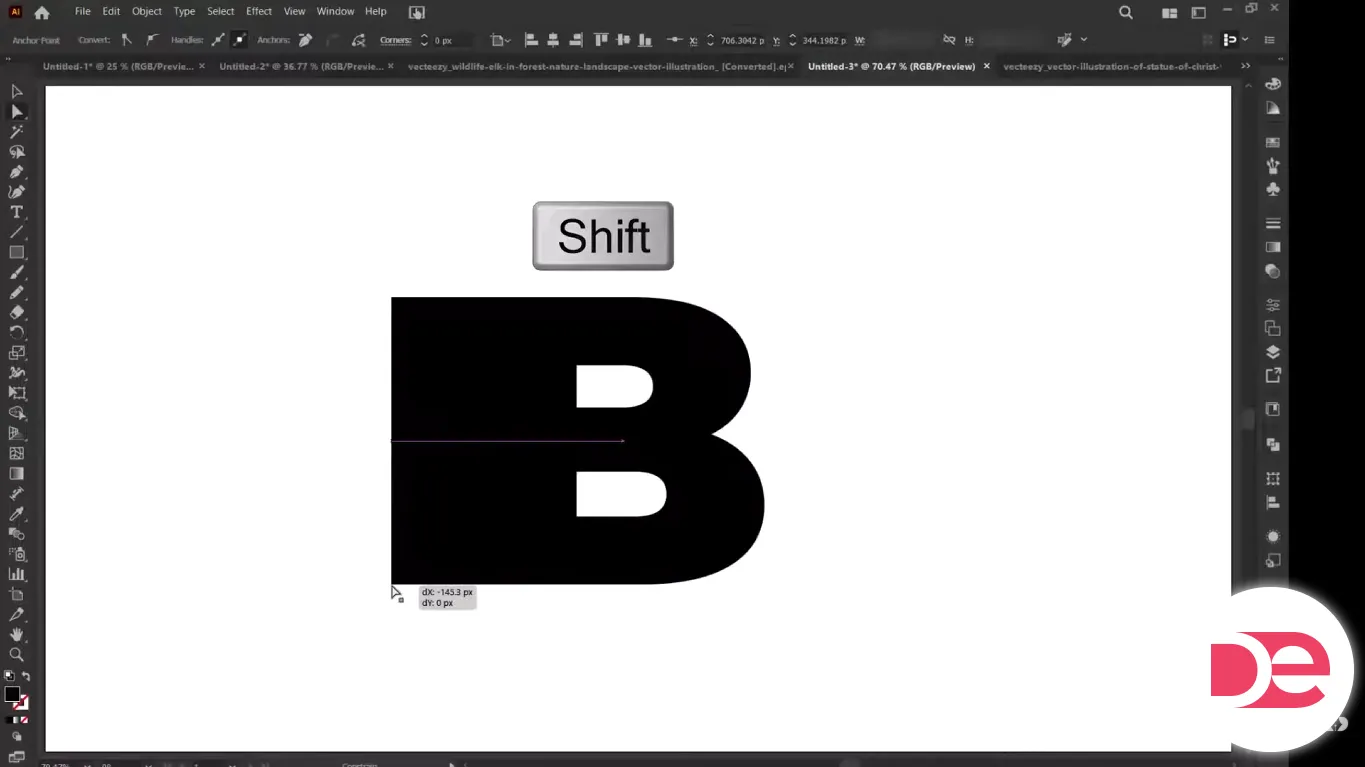Select the Magic Wand tool
The height and width of the screenshot is (767, 1365).
coord(17,131)
